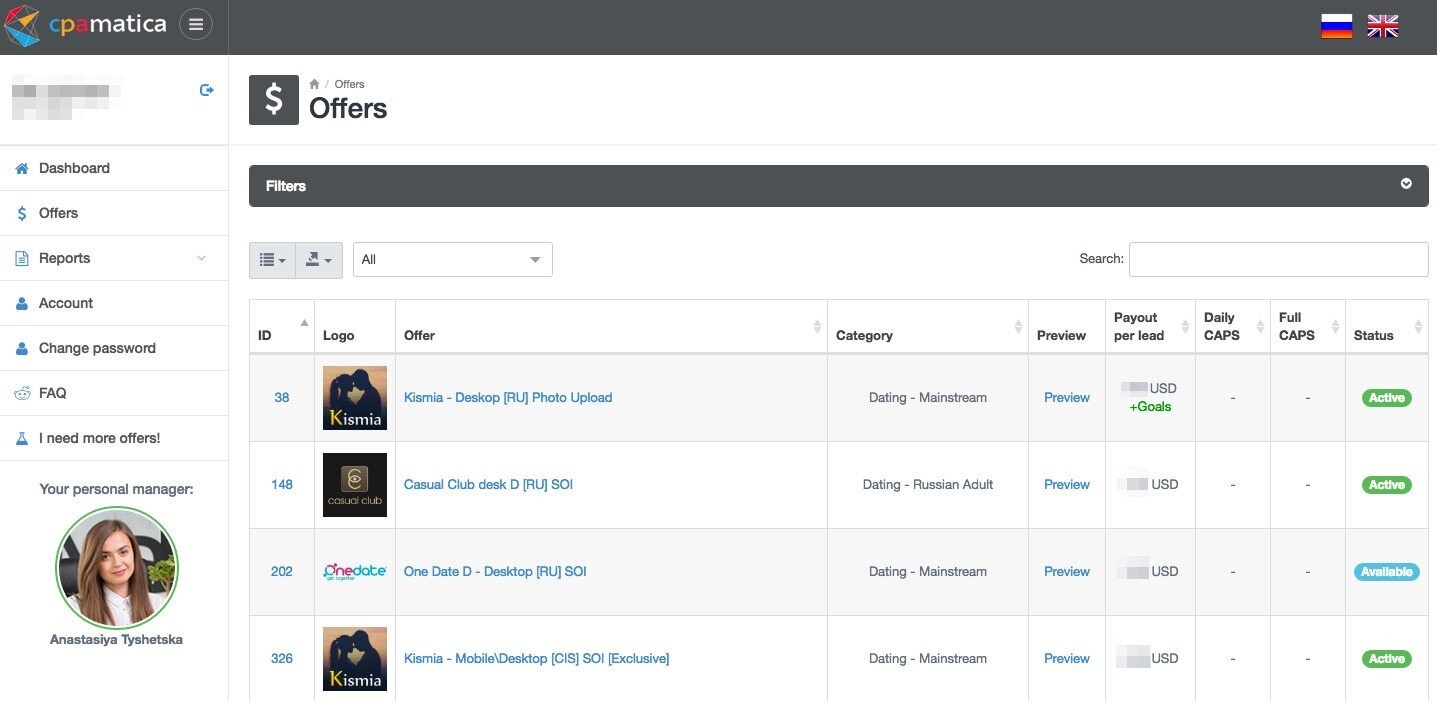
Task: Open the list view options button
Action: coord(272,260)
